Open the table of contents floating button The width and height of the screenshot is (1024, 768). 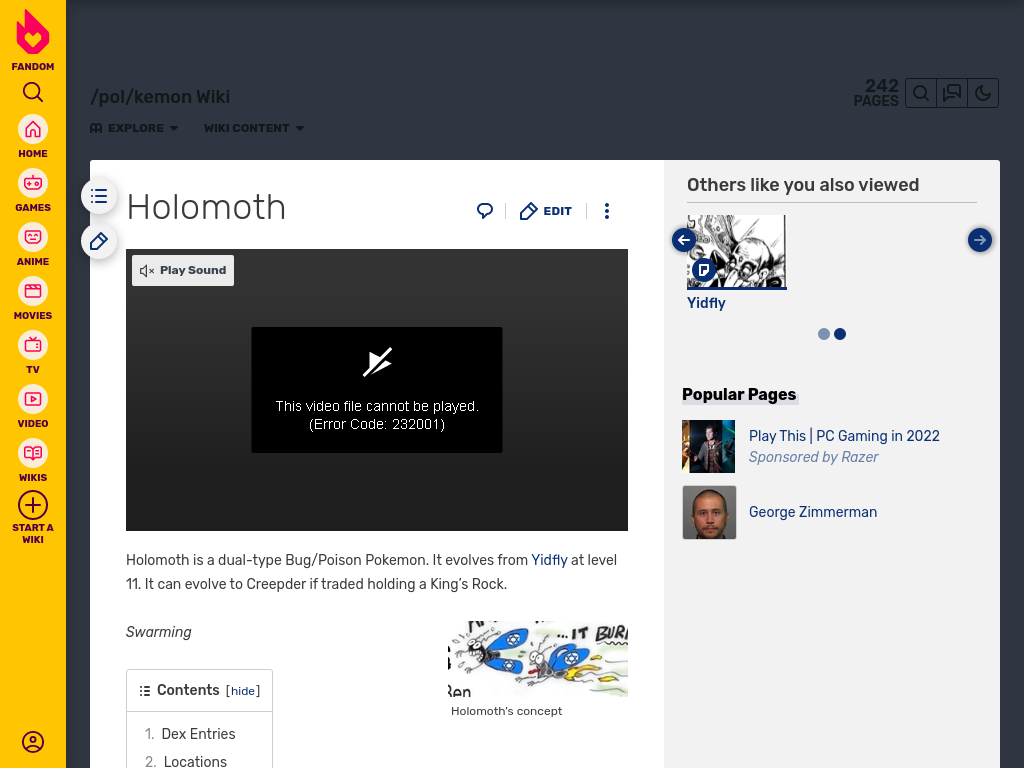(x=99, y=196)
